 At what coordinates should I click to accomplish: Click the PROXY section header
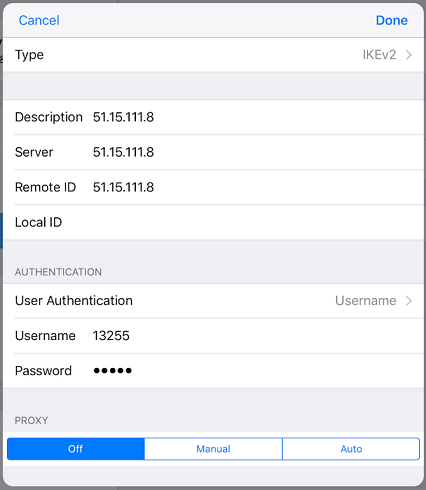pos(31,420)
